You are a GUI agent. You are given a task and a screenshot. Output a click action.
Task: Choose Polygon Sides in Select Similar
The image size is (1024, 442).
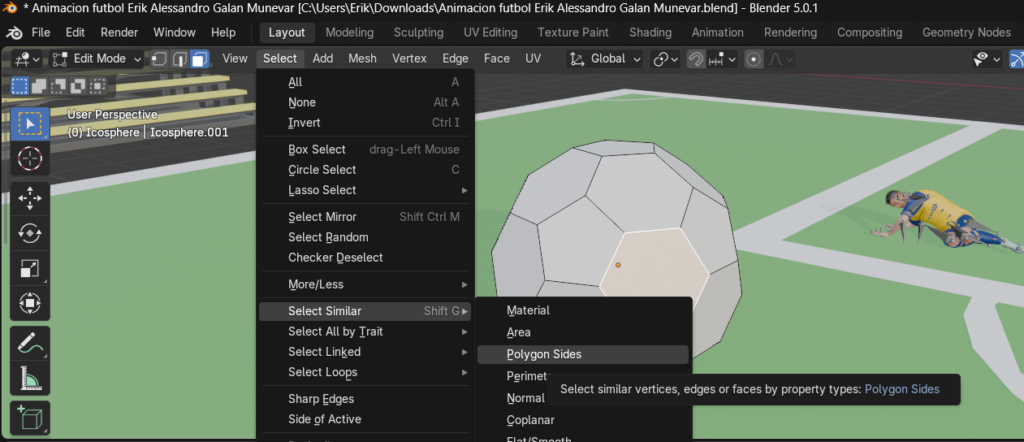pyautogui.click(x=583, y=355)
